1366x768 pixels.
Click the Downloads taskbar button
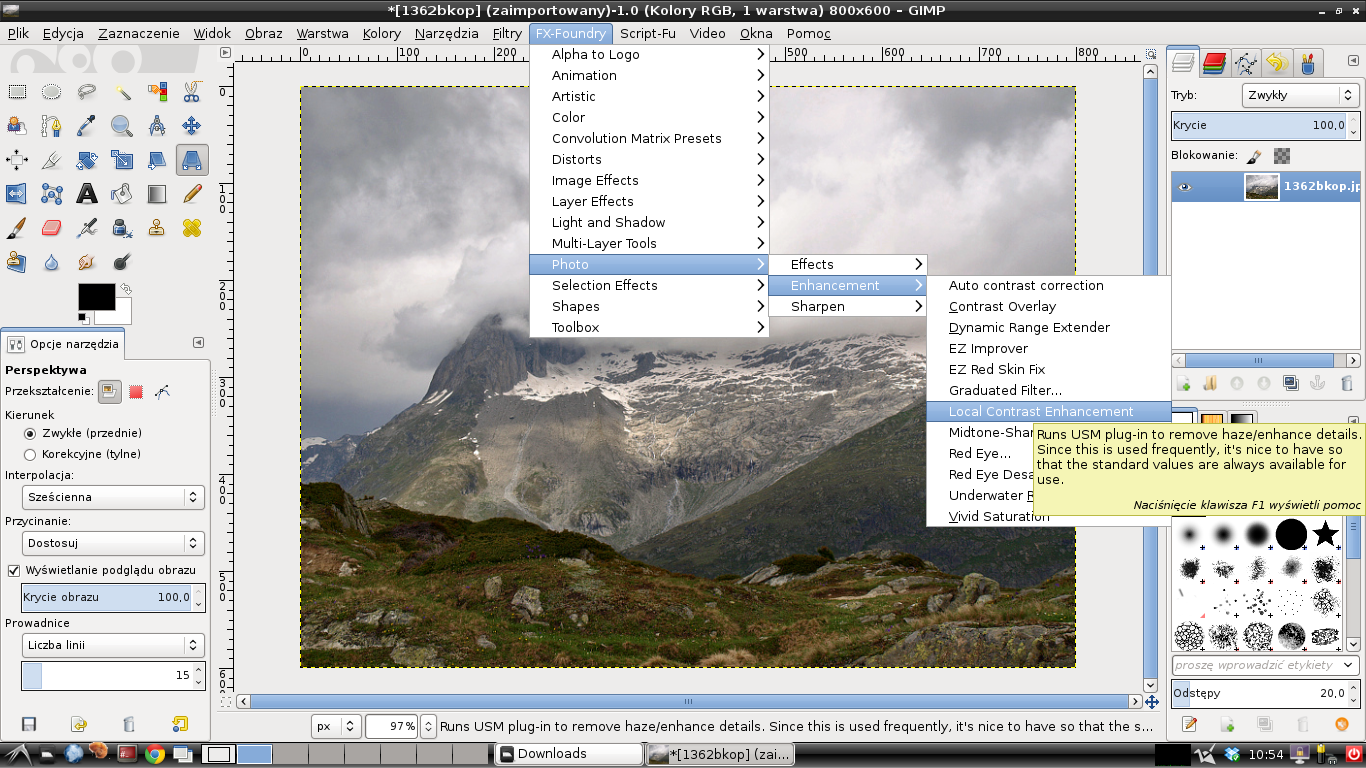[x=570, y=754]
